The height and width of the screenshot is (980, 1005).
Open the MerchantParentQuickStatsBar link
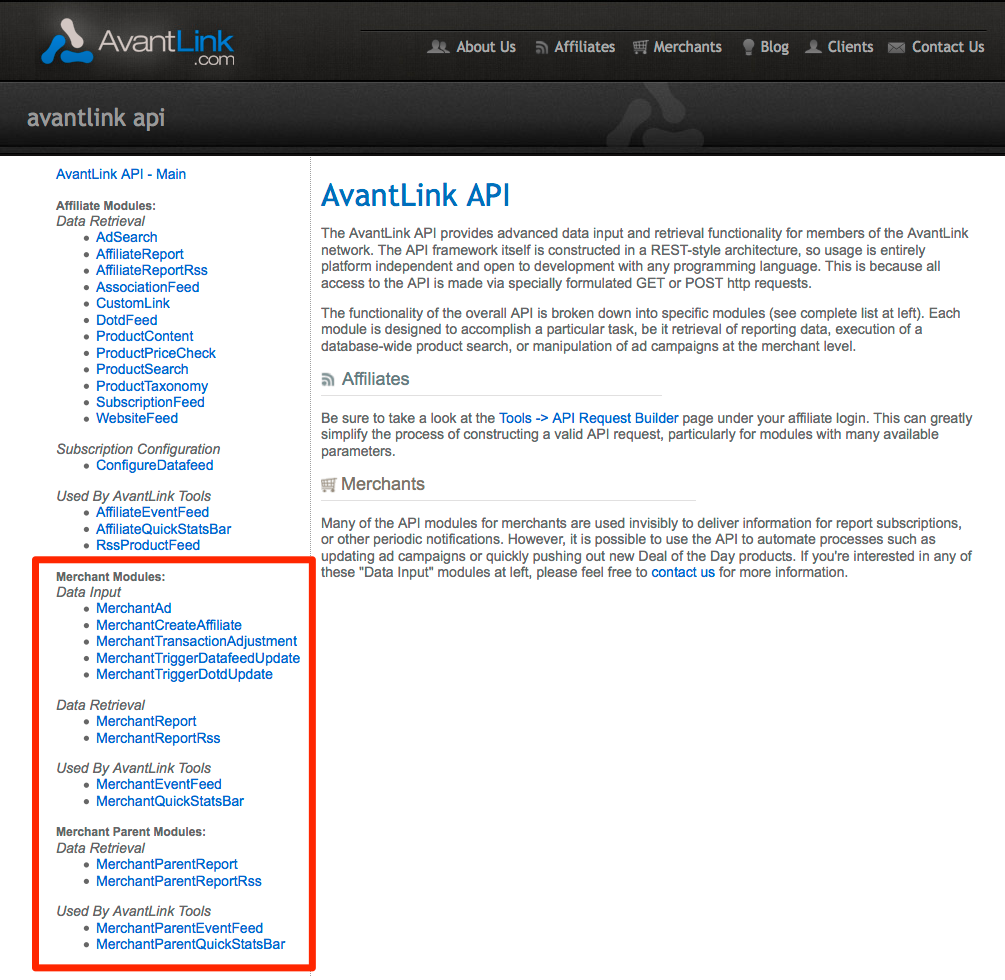(190, 945)
